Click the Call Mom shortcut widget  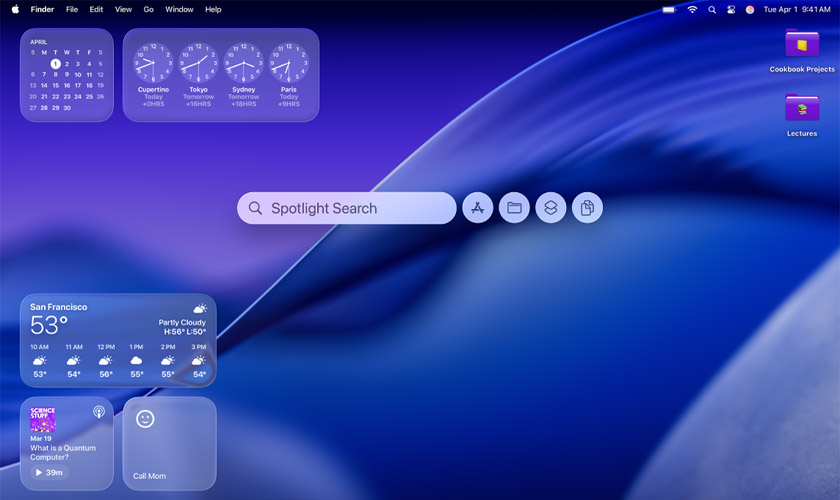169,443
